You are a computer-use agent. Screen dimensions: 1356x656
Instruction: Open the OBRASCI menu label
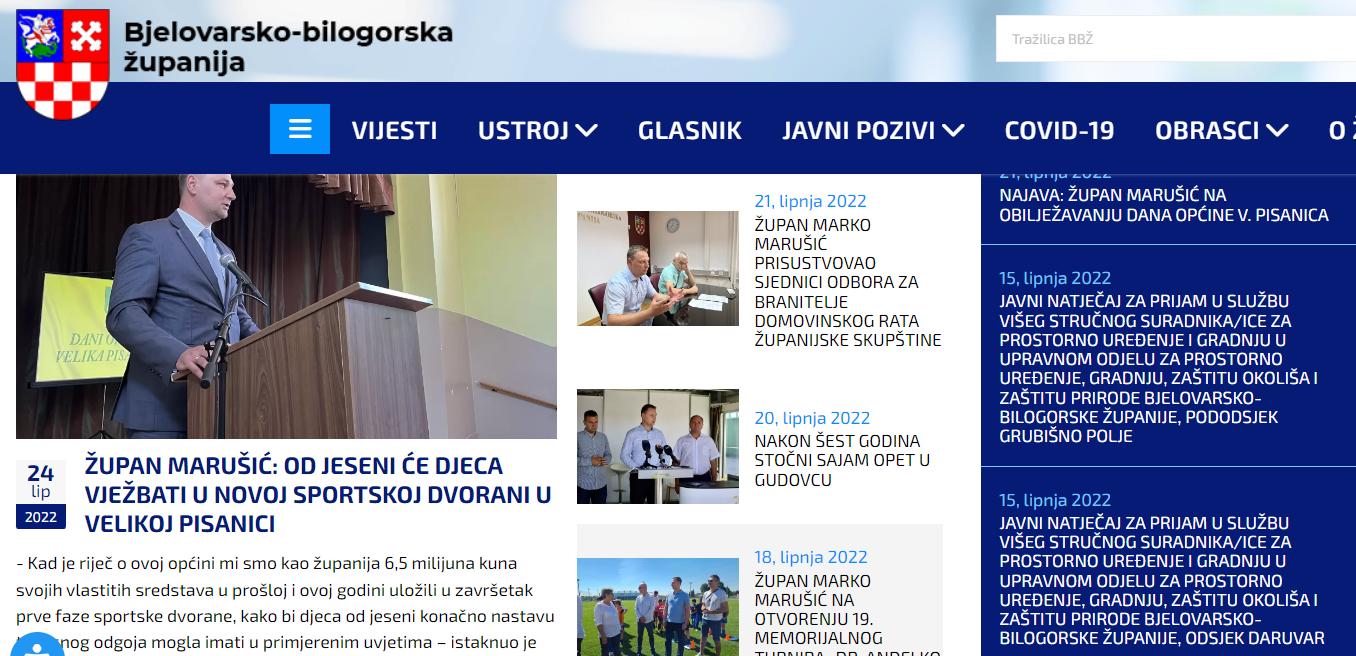[1206, 130]
